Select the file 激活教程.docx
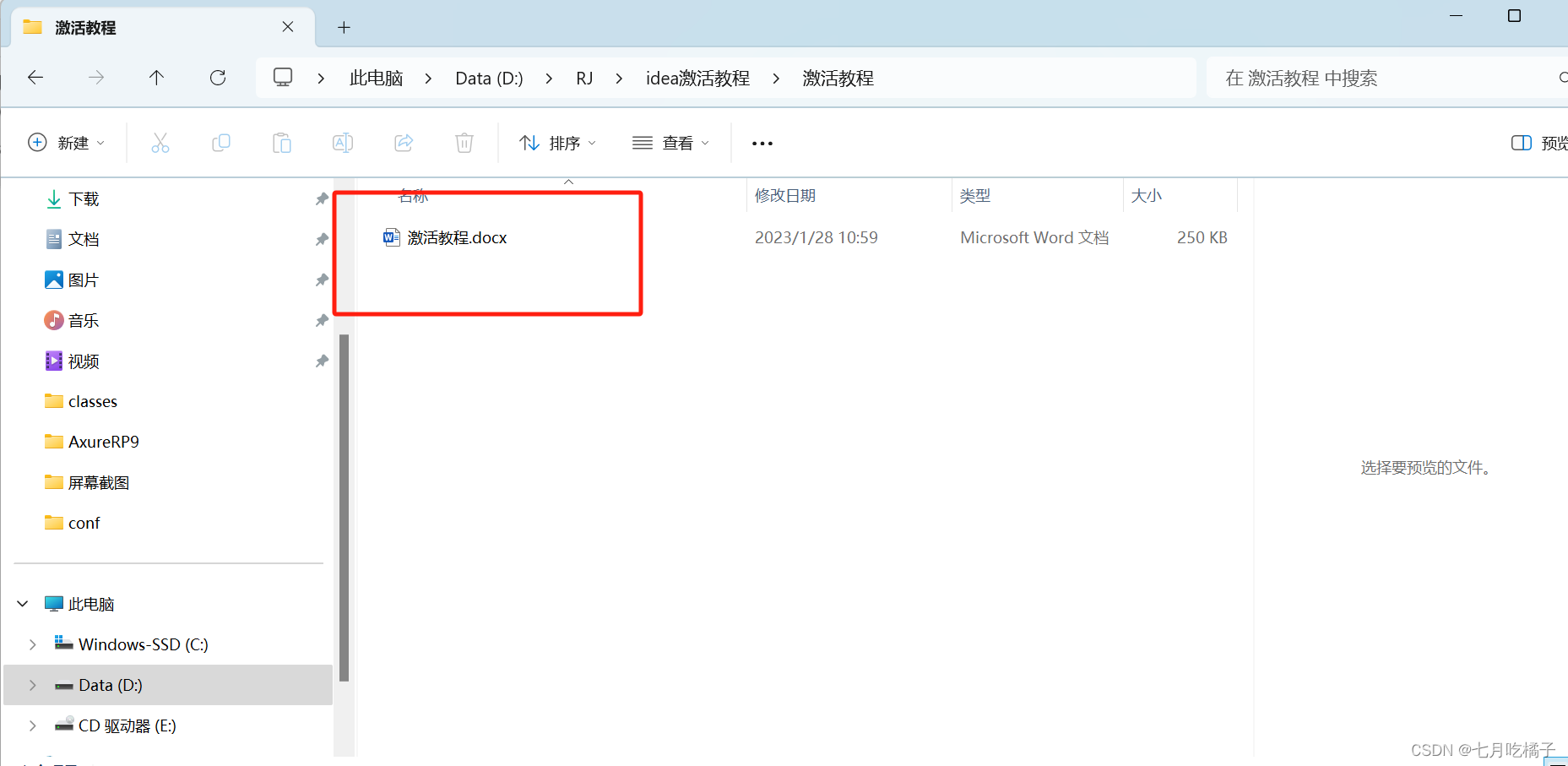The image size is (1568, 766). [x=457, y=237]
